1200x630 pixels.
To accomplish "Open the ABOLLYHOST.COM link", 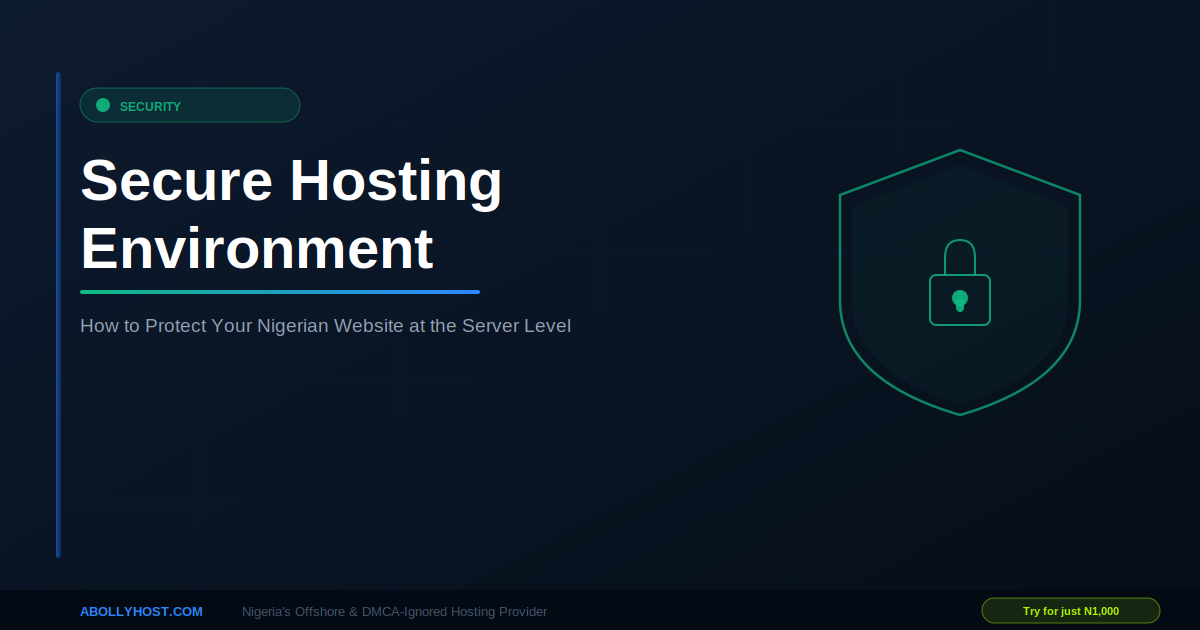I will point(141,611).
